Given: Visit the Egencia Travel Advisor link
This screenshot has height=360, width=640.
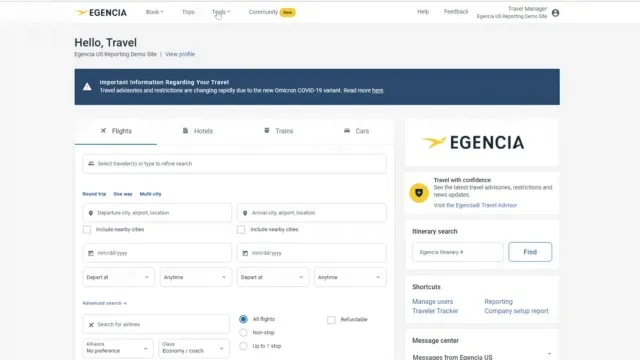Looking at the screenshot, I should [x=475, y=205].
